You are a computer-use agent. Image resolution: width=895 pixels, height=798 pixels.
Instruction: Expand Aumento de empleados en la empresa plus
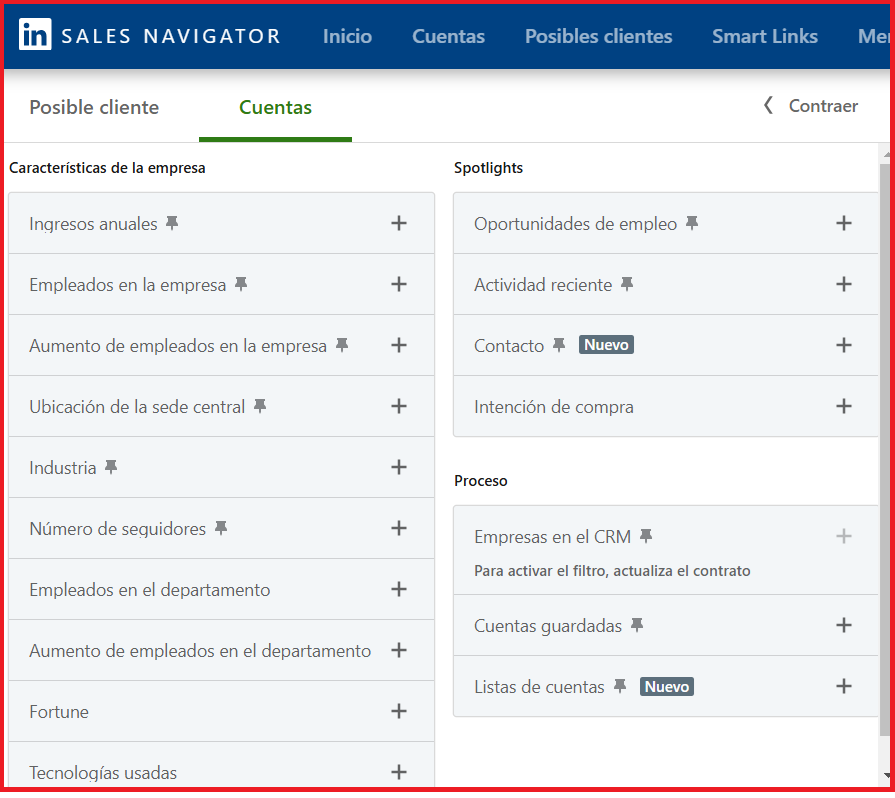point(399,345)
